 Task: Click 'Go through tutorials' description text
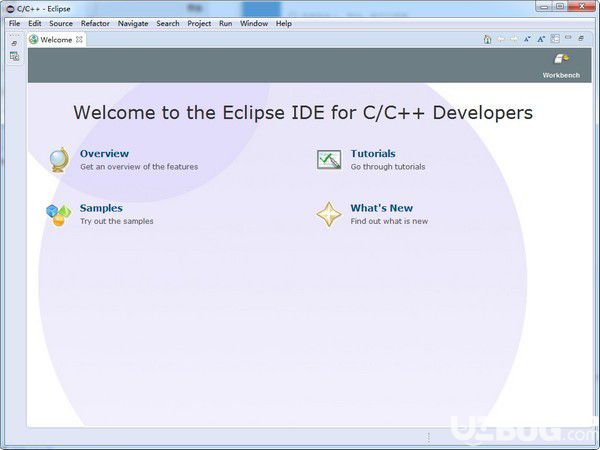pos(388,167)
